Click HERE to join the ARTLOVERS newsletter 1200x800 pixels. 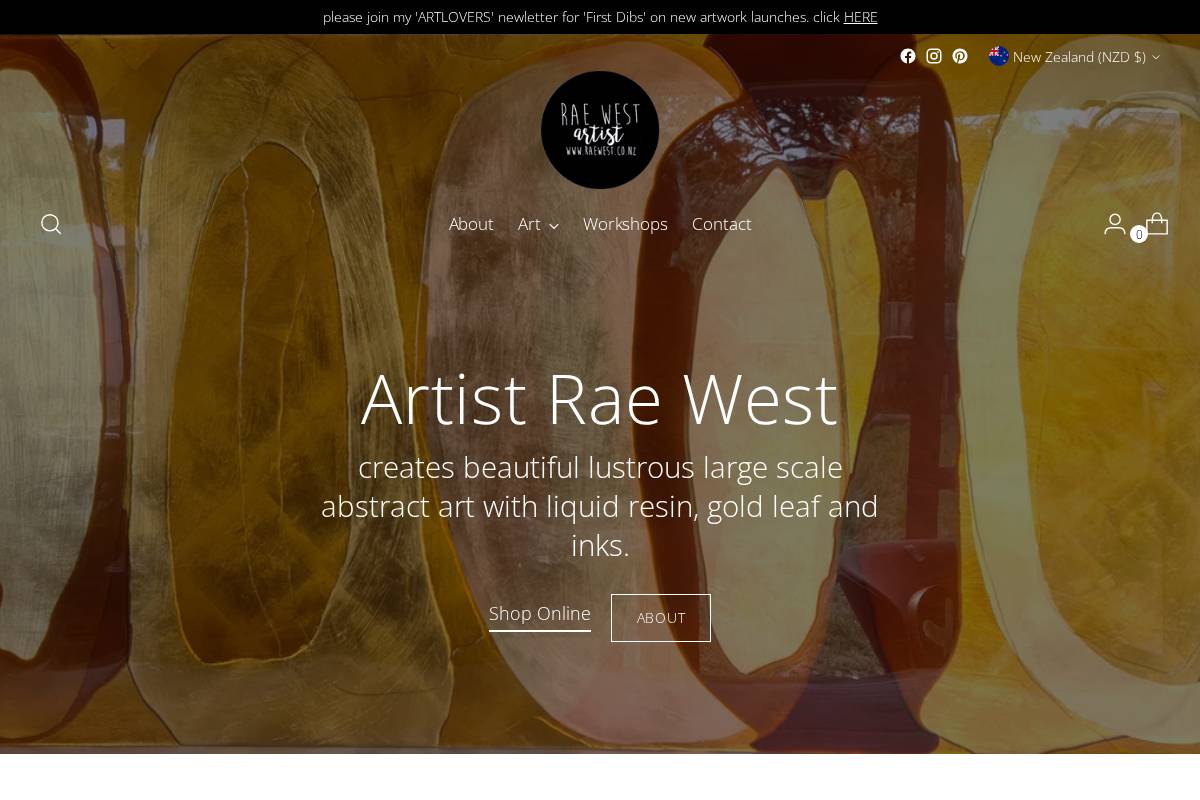coord(861,16)
